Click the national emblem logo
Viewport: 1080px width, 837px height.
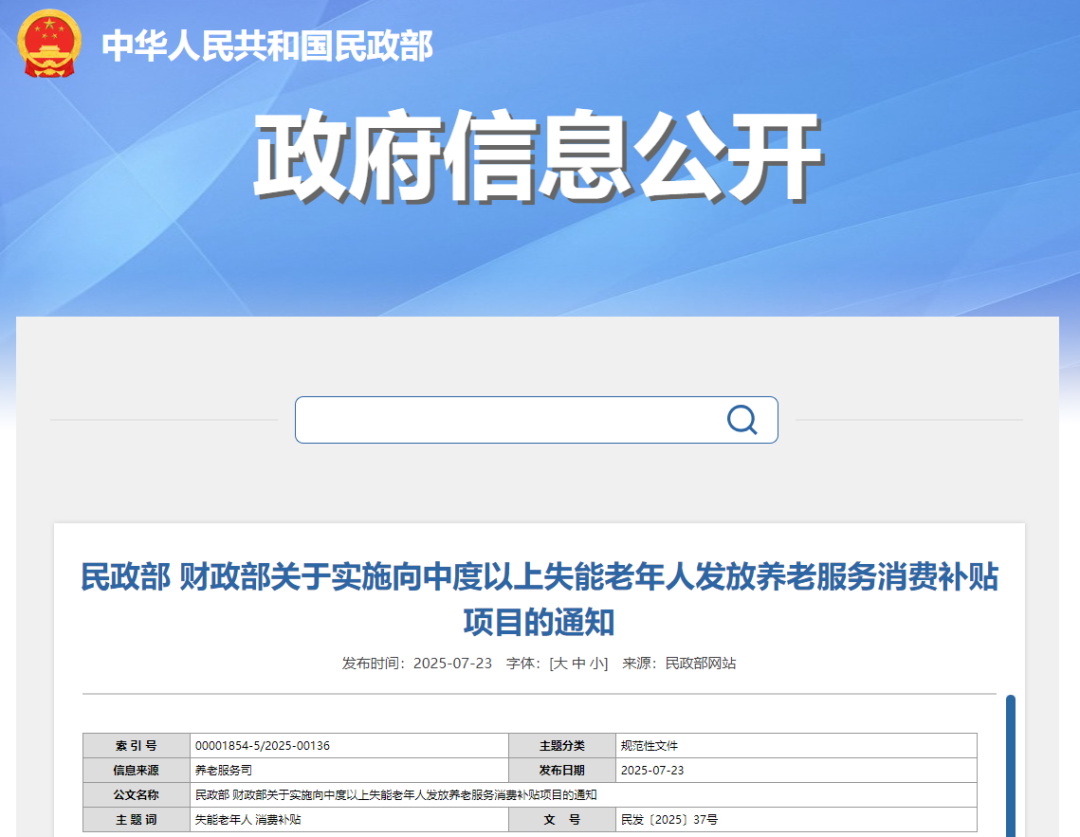(50, 44)
